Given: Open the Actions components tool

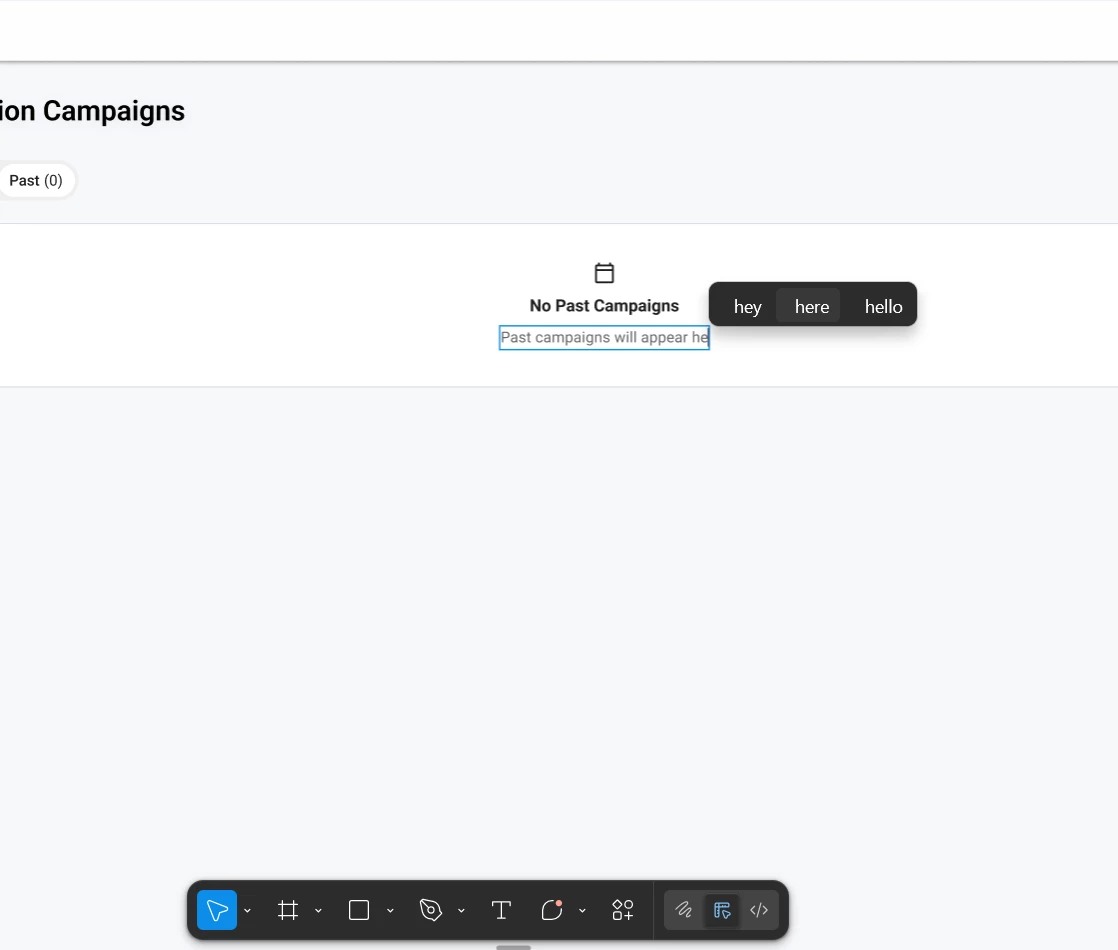Looking at the screenshot, I should coord(622,910).
